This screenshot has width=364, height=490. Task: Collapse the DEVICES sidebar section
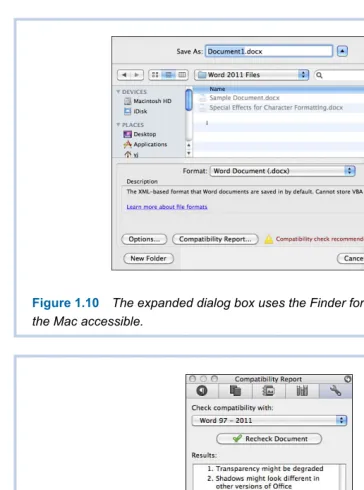[x=118, y=92]
